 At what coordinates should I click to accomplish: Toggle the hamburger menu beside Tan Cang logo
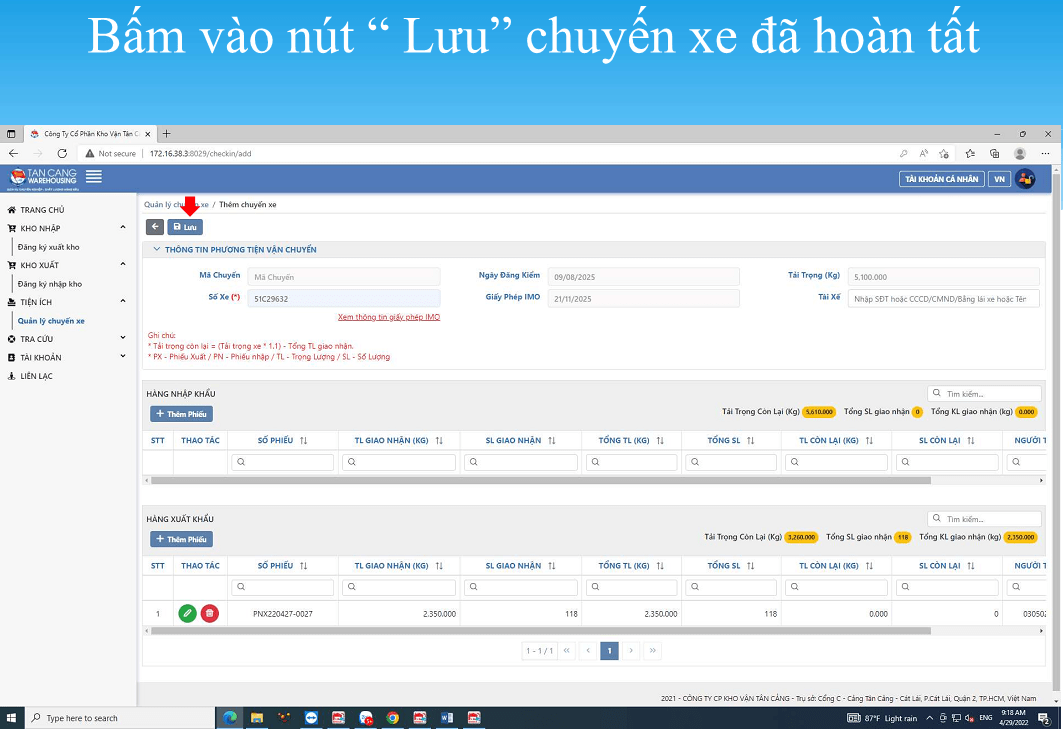point(94,176)
